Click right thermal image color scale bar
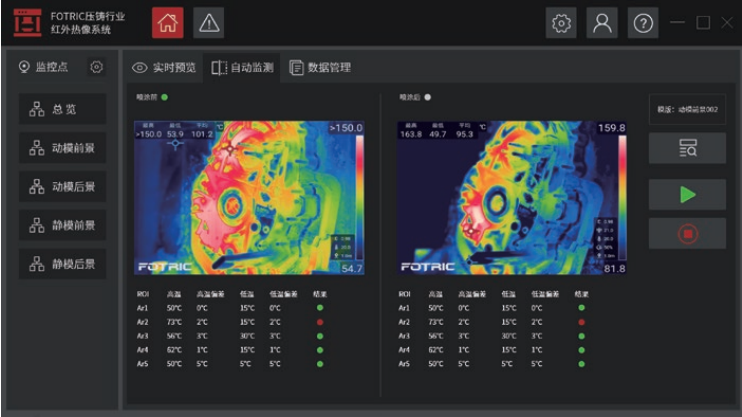 (622, 197)
